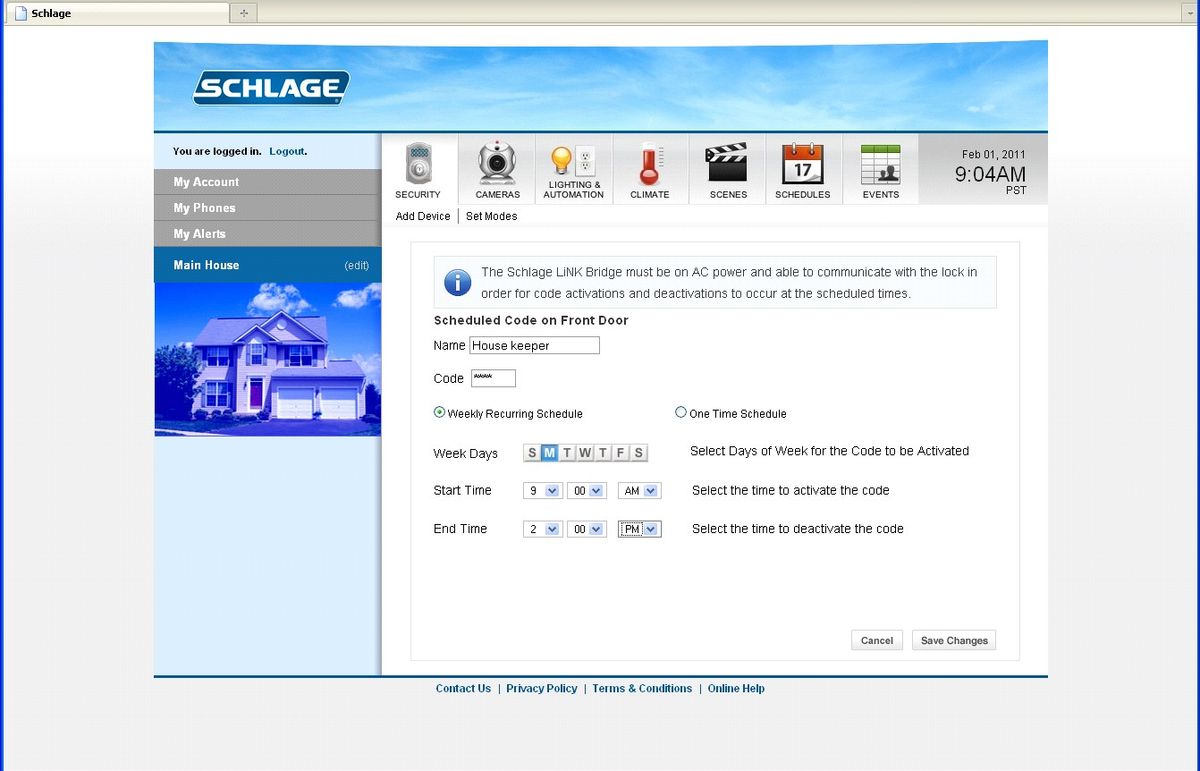Open the Add Device submenu
Screen dimensions: 1200x771
pyautogui.click(x=423, y=216)
